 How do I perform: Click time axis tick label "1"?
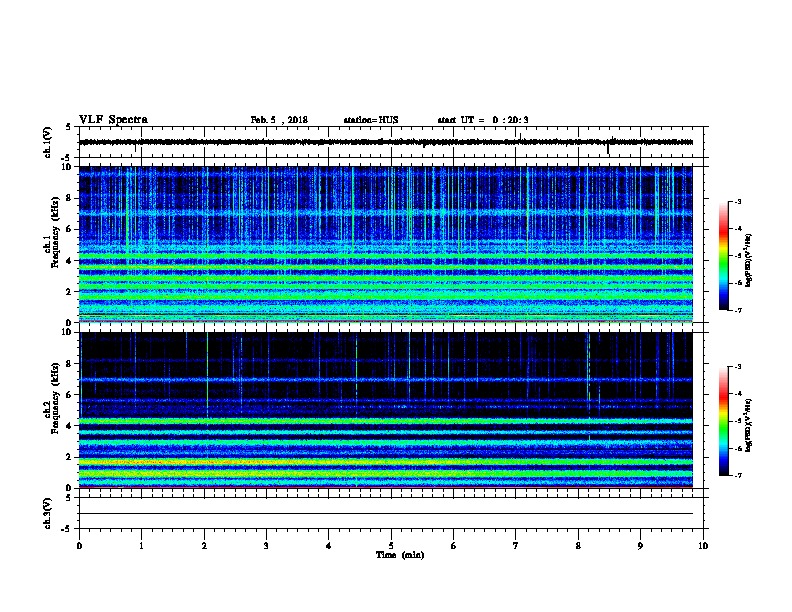[141, 545]
